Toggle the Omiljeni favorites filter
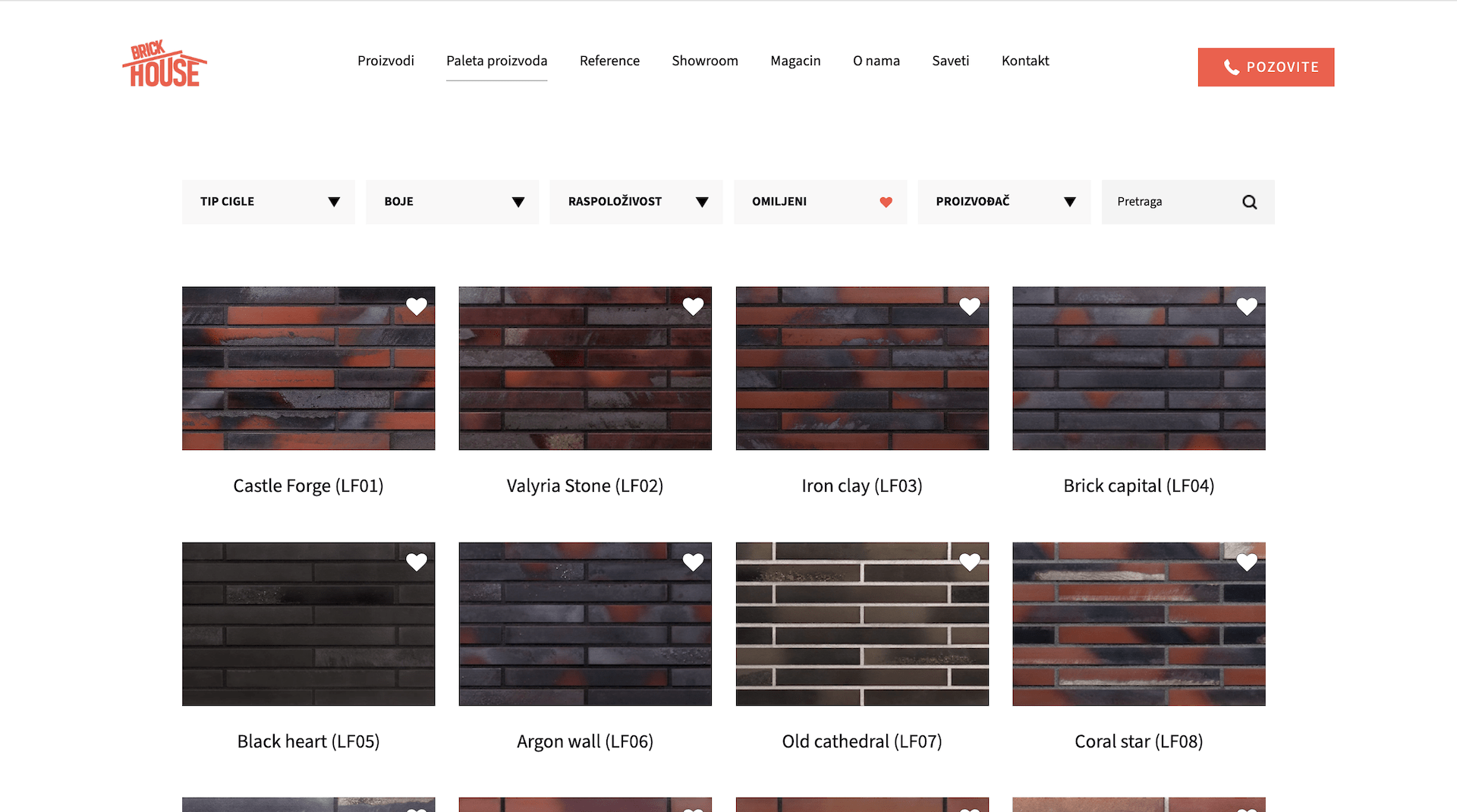 [820, 202]
